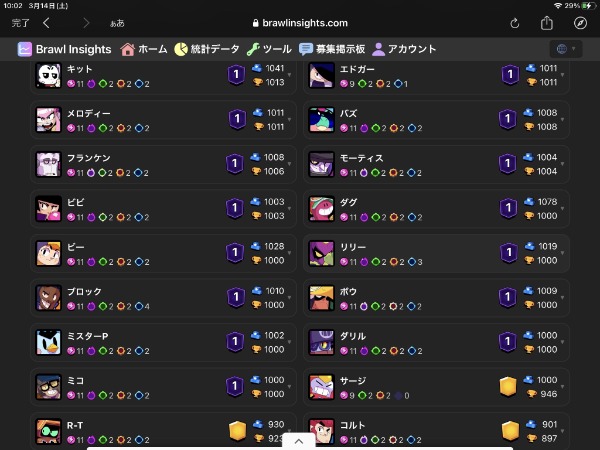Expand the メロディー row dropdown arrow
Viewport: 600px width, 450px height.
289,120
